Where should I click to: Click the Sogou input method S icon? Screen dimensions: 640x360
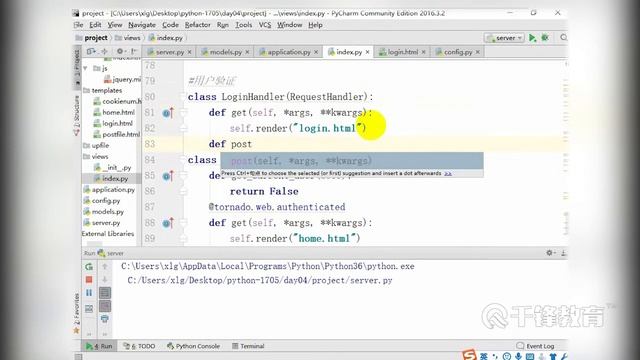pyautogui.click(x=469, y=355)
